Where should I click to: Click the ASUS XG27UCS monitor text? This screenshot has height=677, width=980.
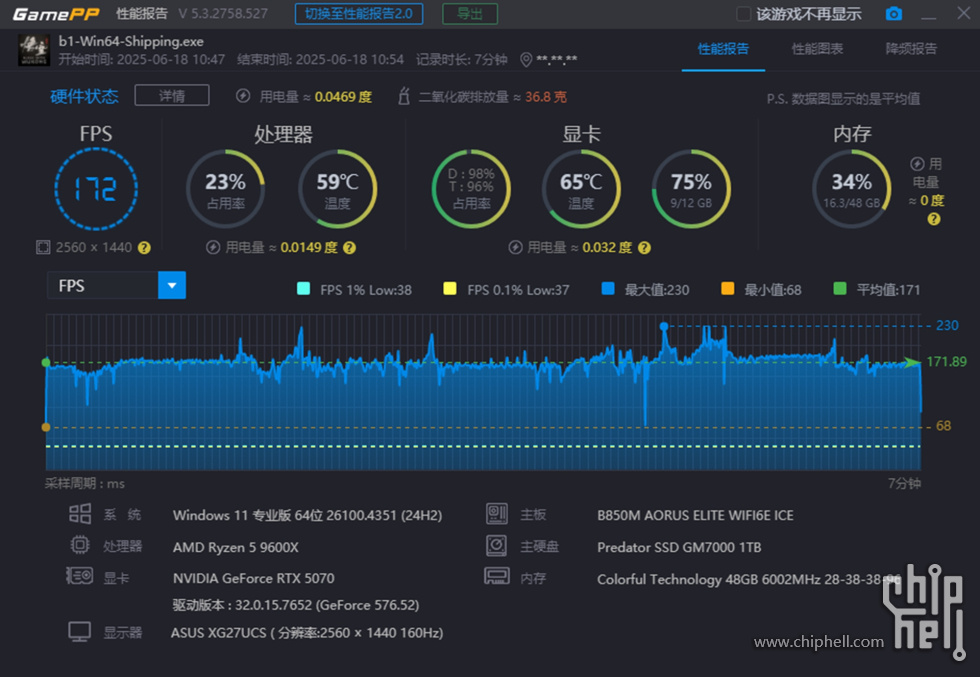pyautogui.click(x=307, y=633)
